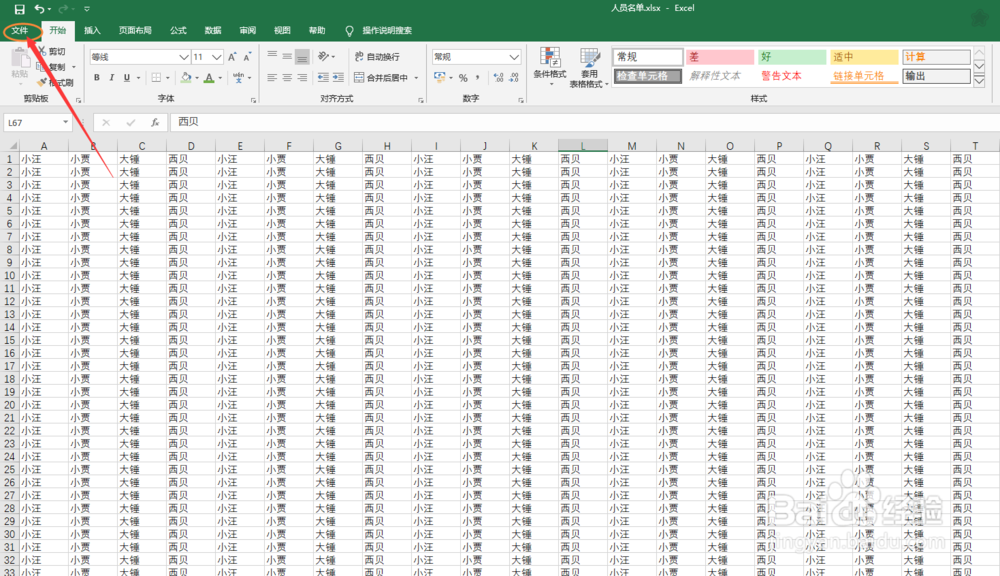Apply the 检查单元格 cell style
This screenshot has height=576, width=1000.
tap(647, 76)
